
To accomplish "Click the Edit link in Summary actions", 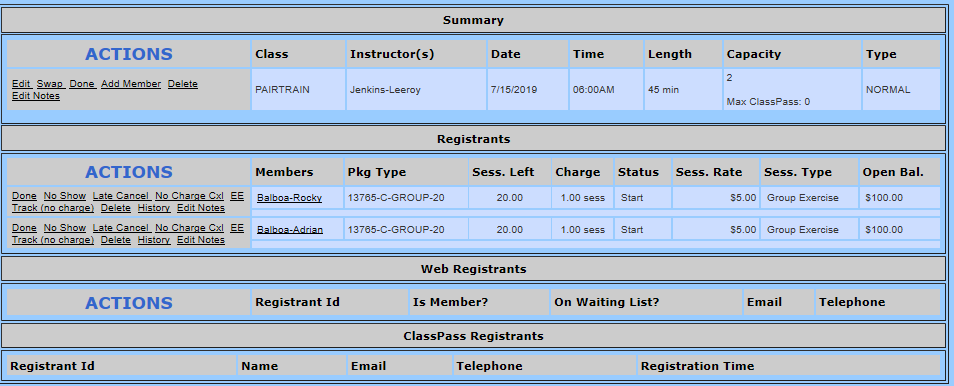I will (21, 84).
